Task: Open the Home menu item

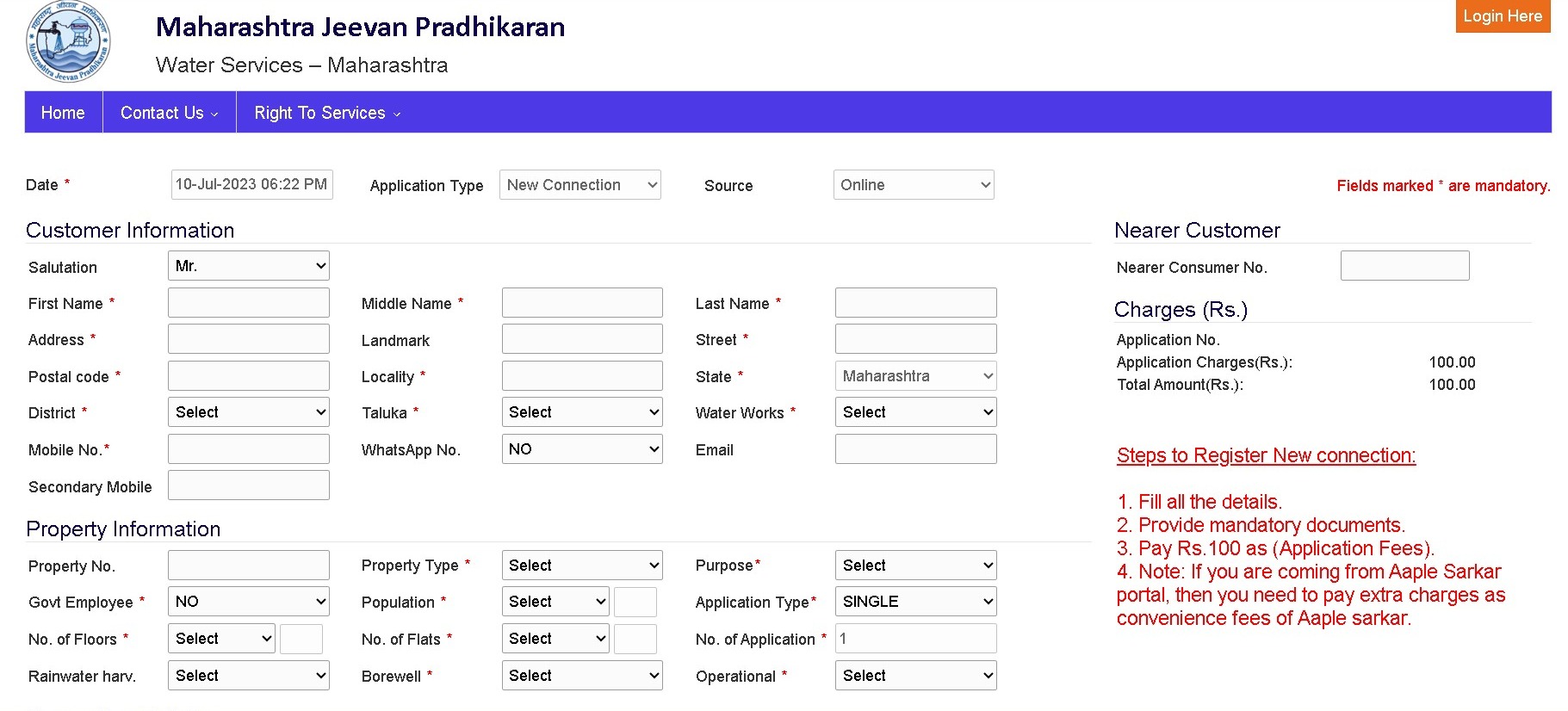Action: [x=63, y=113]
